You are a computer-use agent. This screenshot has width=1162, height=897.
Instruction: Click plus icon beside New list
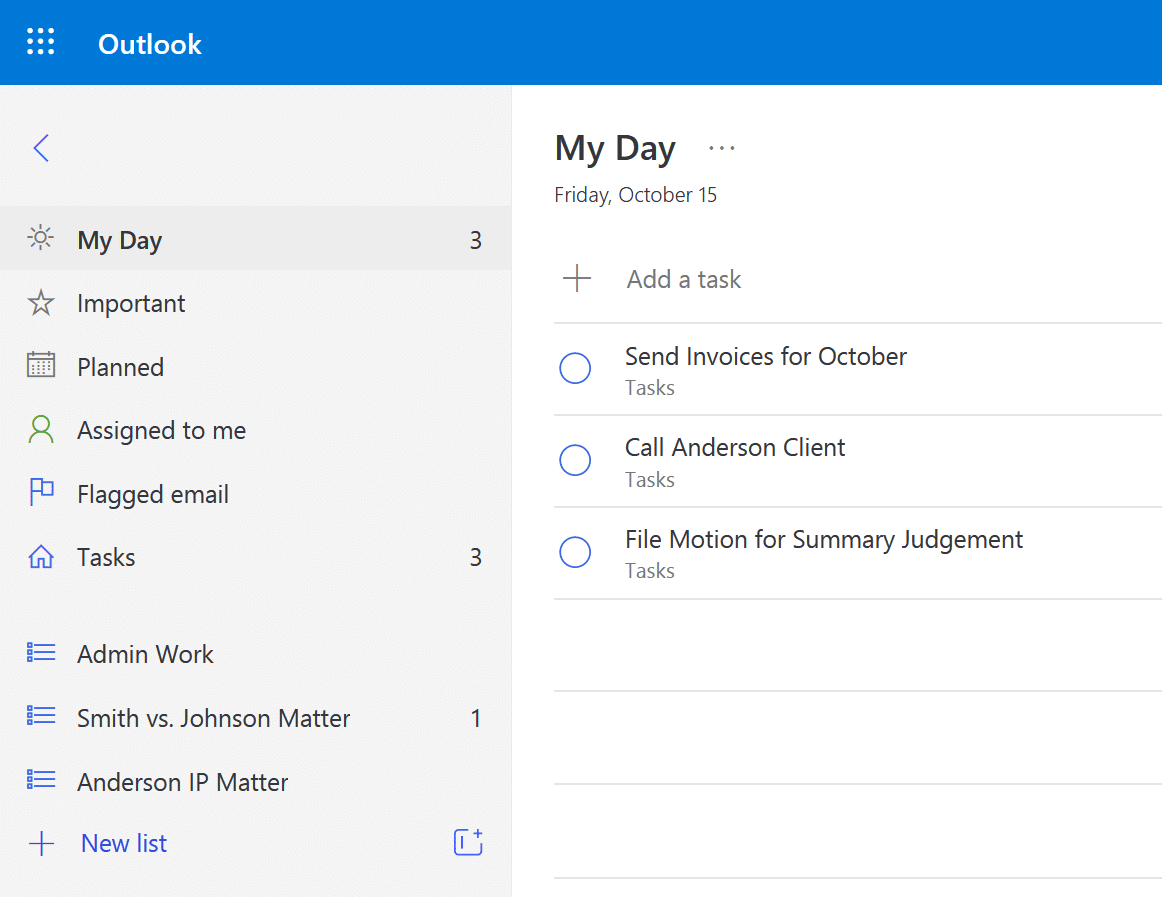(42, 844)
